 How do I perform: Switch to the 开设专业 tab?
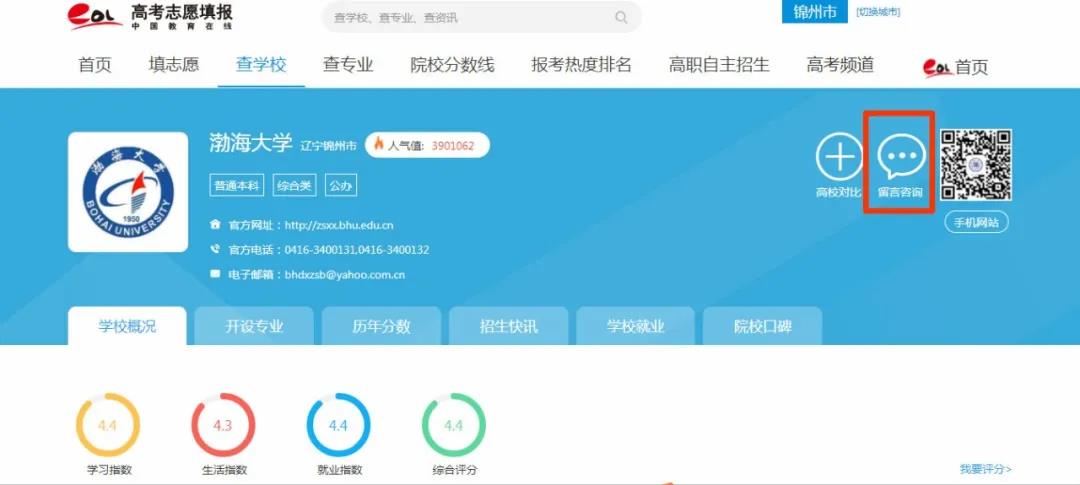click(254, 326)
